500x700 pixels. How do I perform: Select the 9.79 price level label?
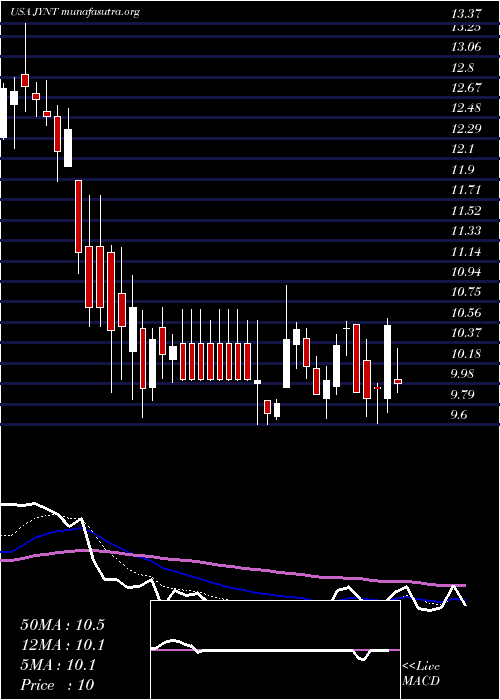pos(463,395)
